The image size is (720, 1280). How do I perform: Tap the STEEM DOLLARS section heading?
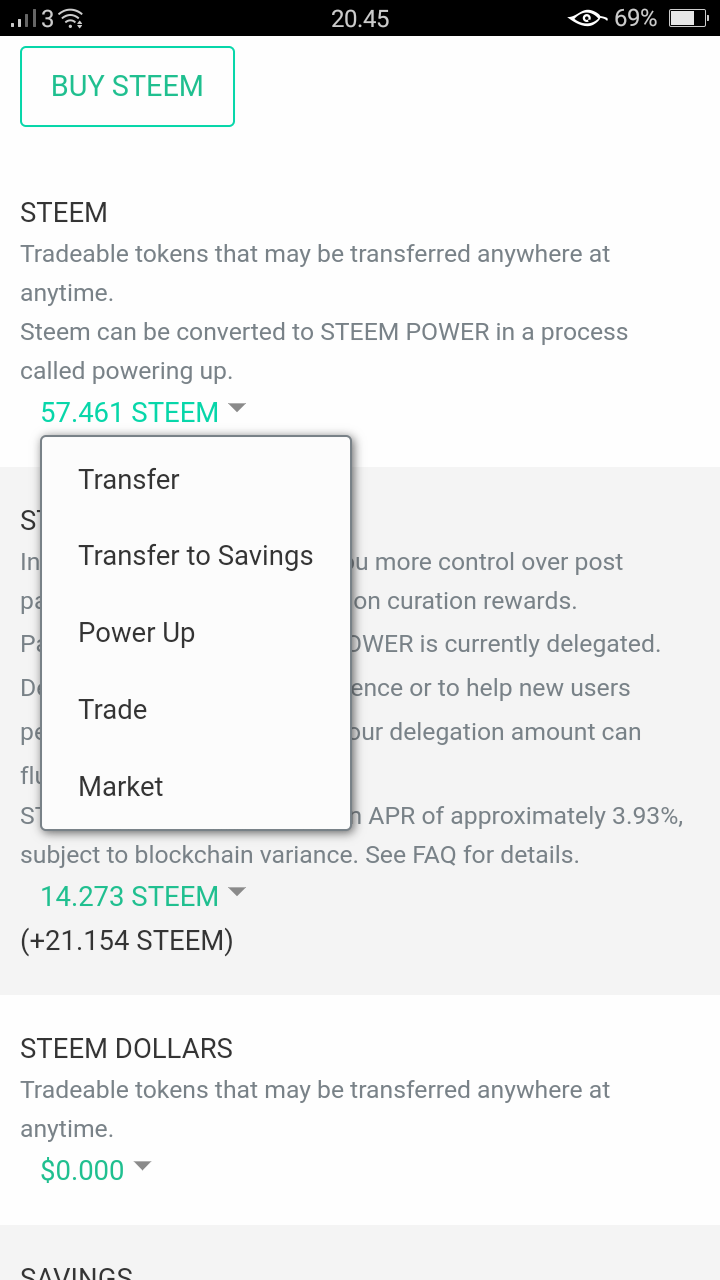tap(126, 1048)
